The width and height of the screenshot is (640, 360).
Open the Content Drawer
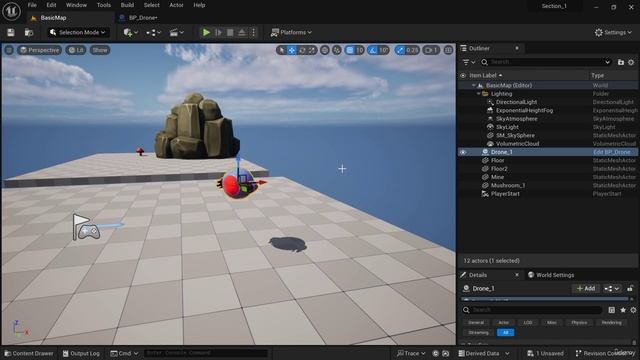29,353
